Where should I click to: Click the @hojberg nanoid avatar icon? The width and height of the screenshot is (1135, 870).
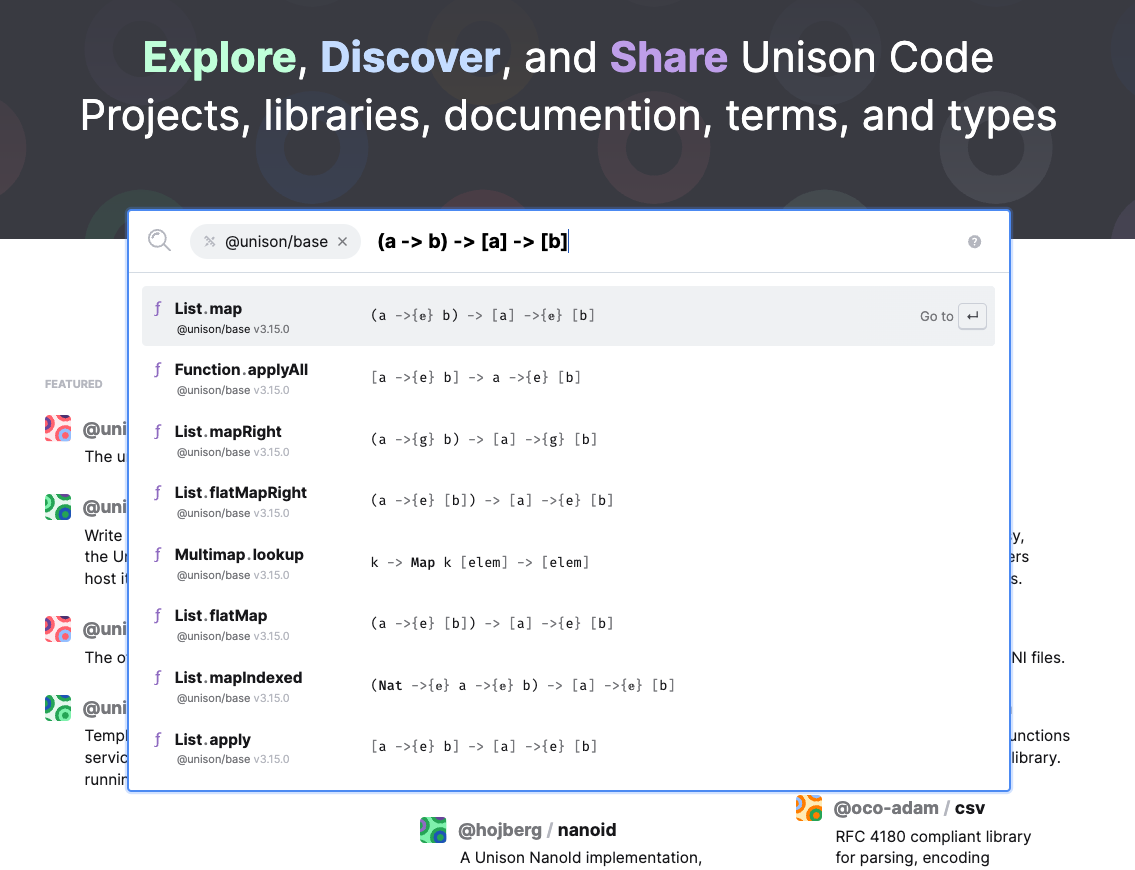(x=433, y=829)
